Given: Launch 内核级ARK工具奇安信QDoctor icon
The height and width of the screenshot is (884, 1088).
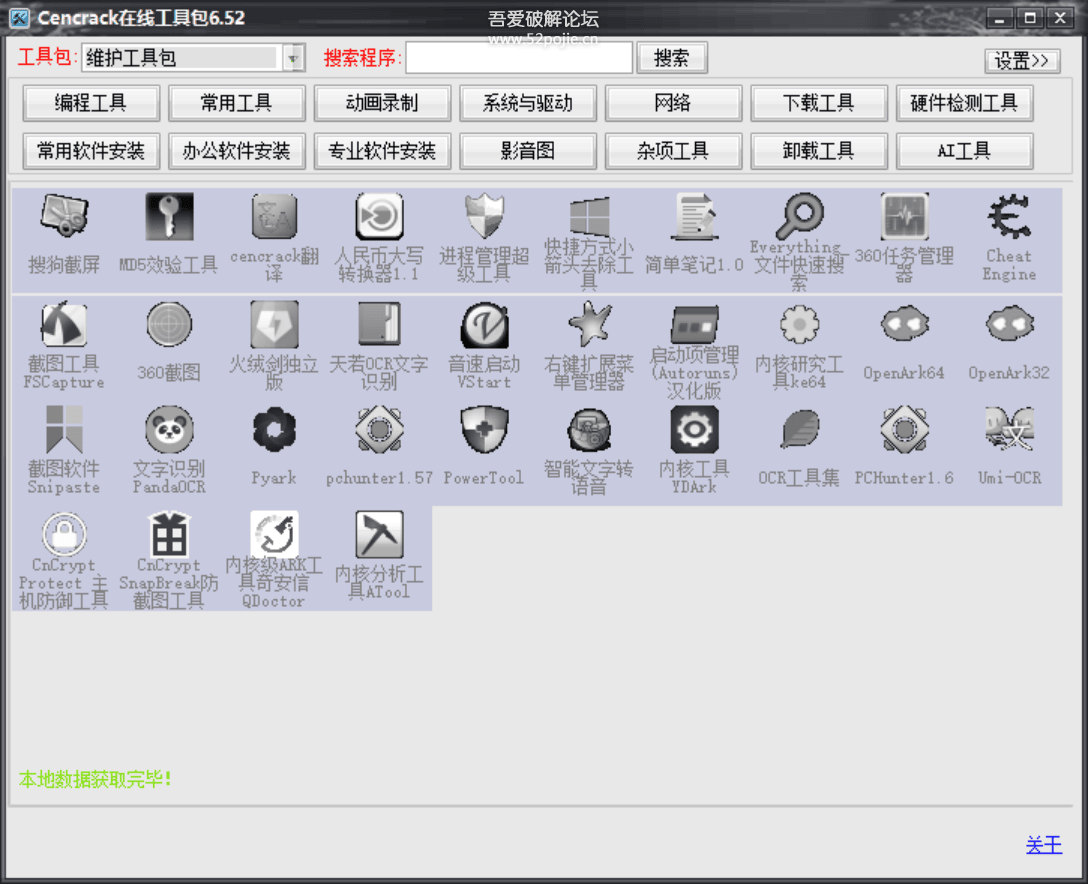Looking at the screenshot, I should tap(274, 534).
